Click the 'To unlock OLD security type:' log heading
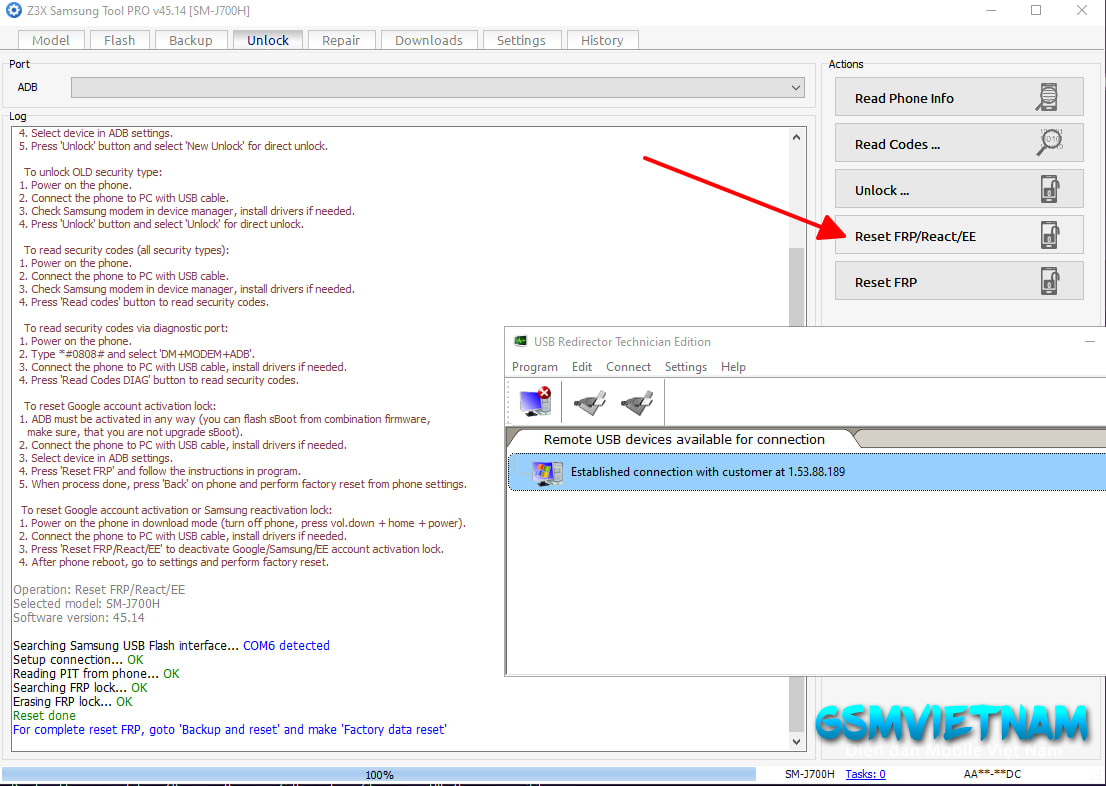The width and height of the screenshot is (1106, 786). (93, 172)
